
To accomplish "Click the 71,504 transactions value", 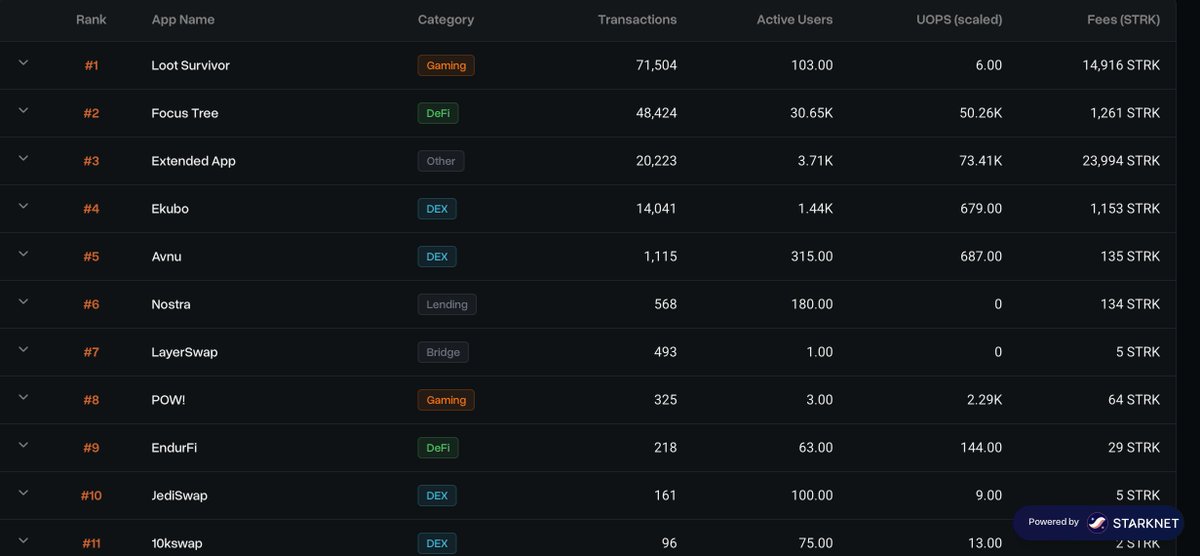I will click(x=656, y=65).
